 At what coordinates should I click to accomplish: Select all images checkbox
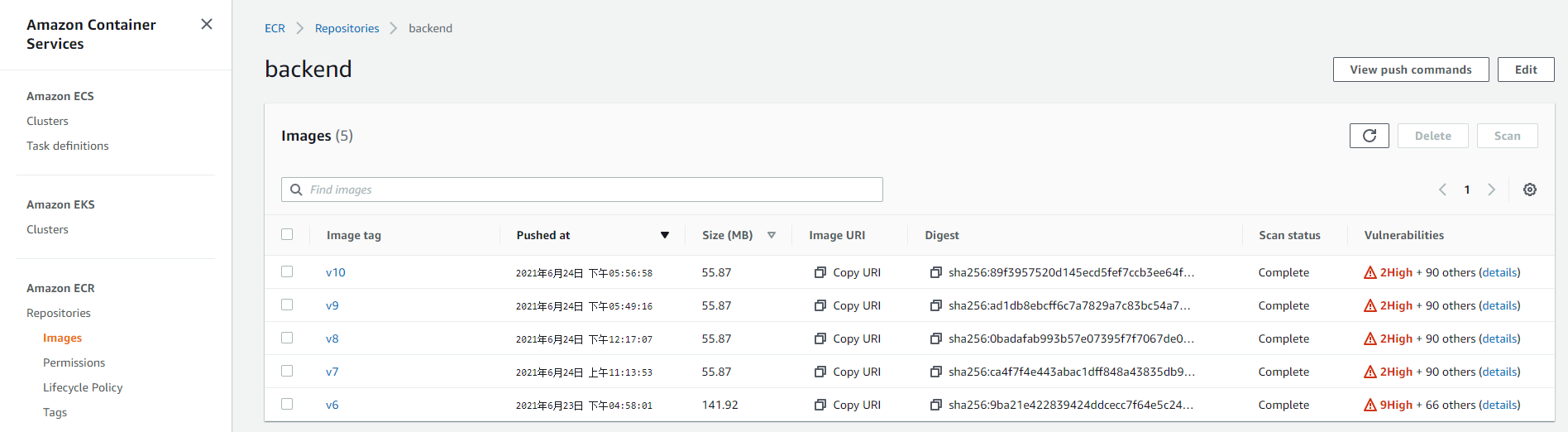pos(287,234)
